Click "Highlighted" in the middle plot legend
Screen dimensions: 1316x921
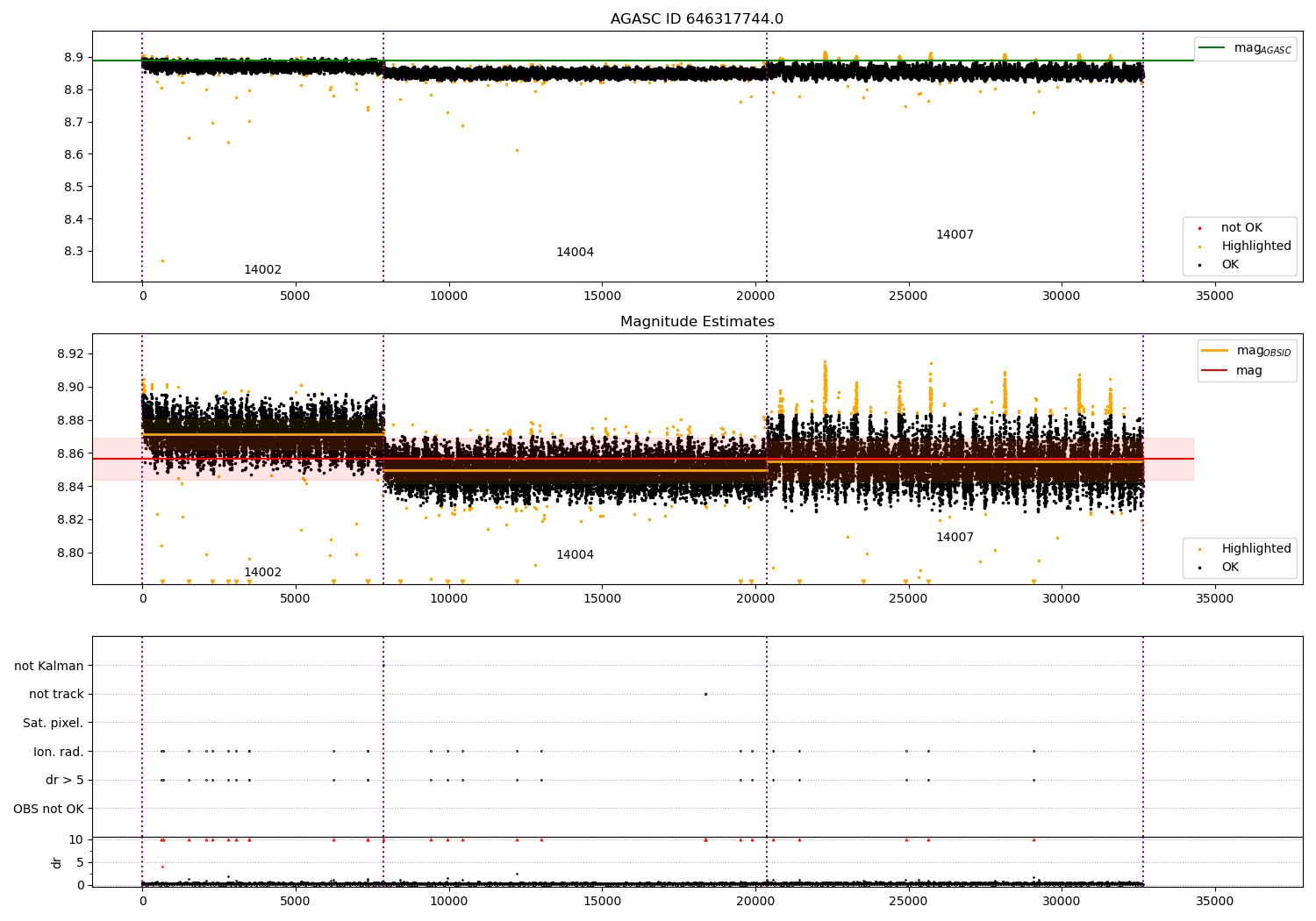pos(1246,549)
